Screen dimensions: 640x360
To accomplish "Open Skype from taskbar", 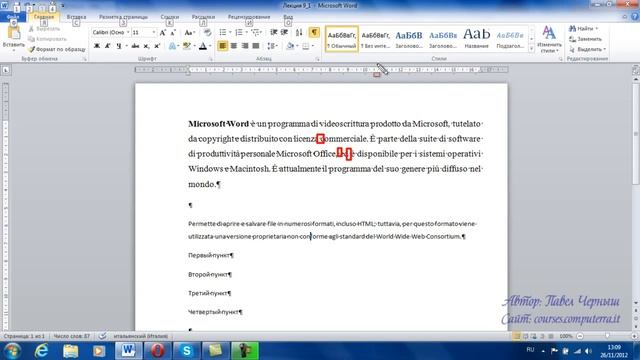I will click(x=187, y=351).
